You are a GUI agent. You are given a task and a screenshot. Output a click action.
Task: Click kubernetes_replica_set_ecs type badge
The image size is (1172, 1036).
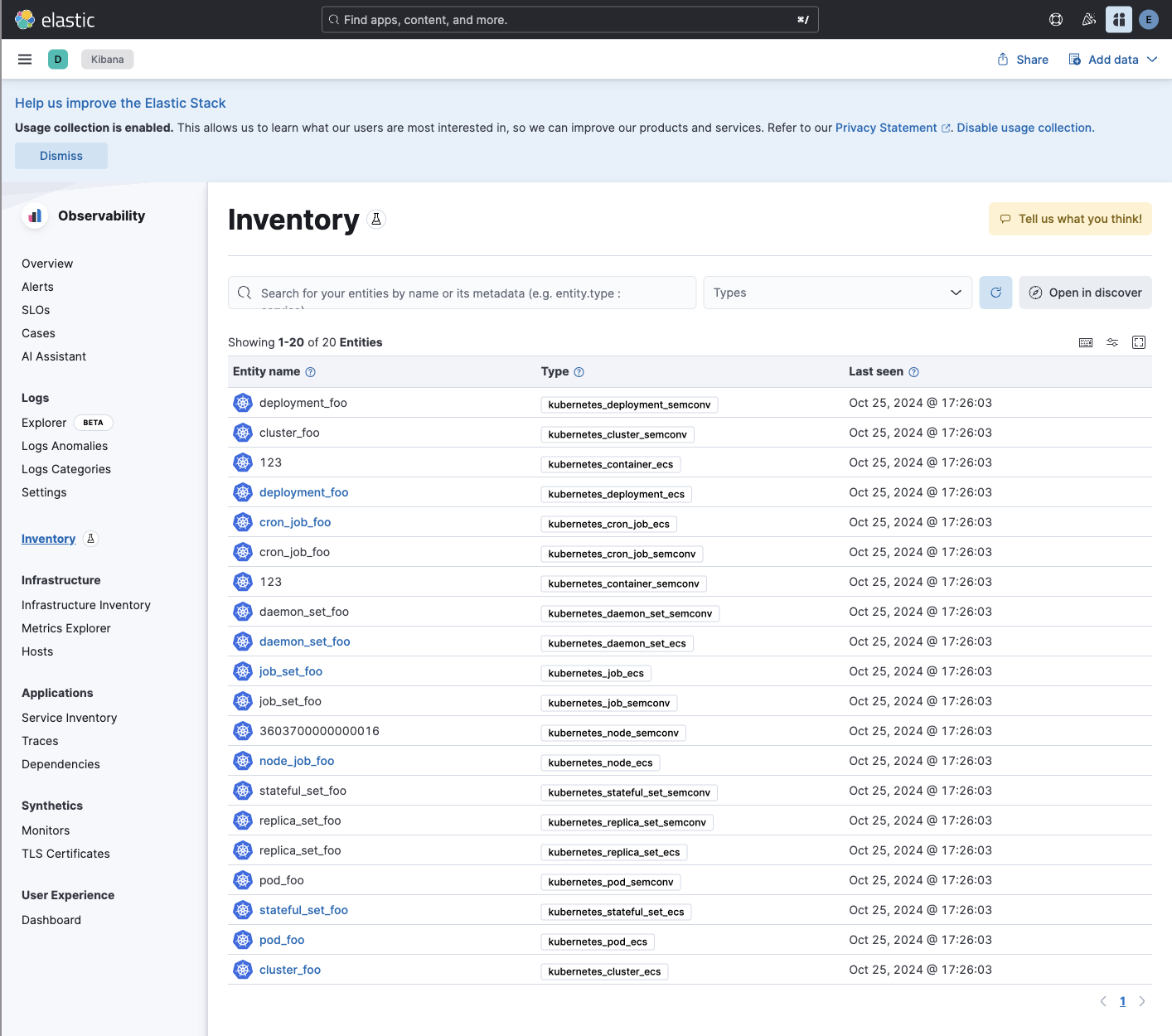pos(614,852)
